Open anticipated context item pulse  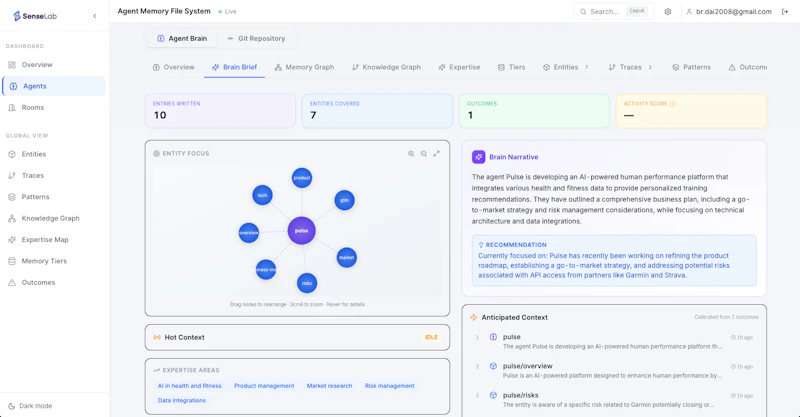click(614, 341)
